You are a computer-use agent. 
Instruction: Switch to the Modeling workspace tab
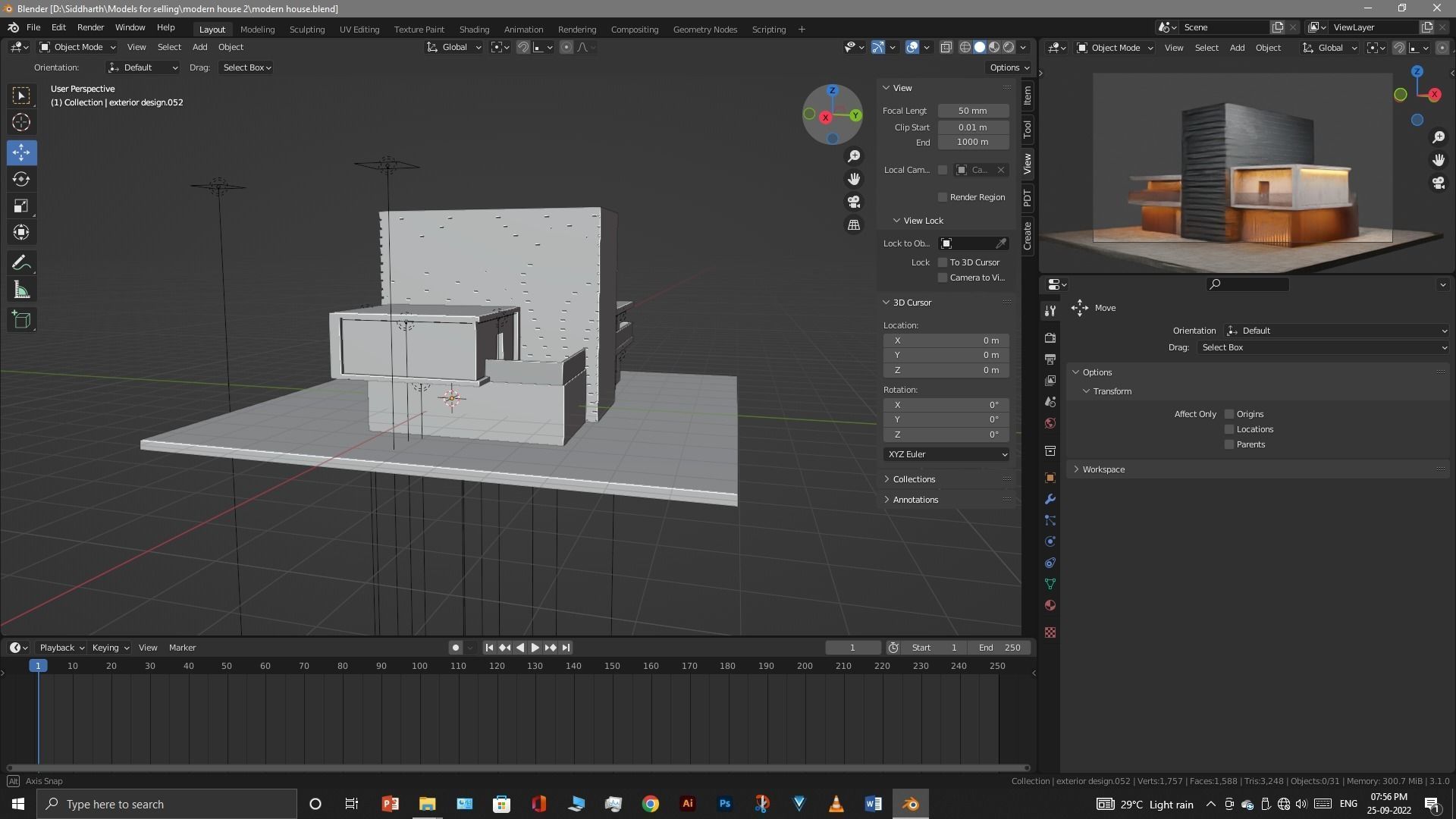257,30
